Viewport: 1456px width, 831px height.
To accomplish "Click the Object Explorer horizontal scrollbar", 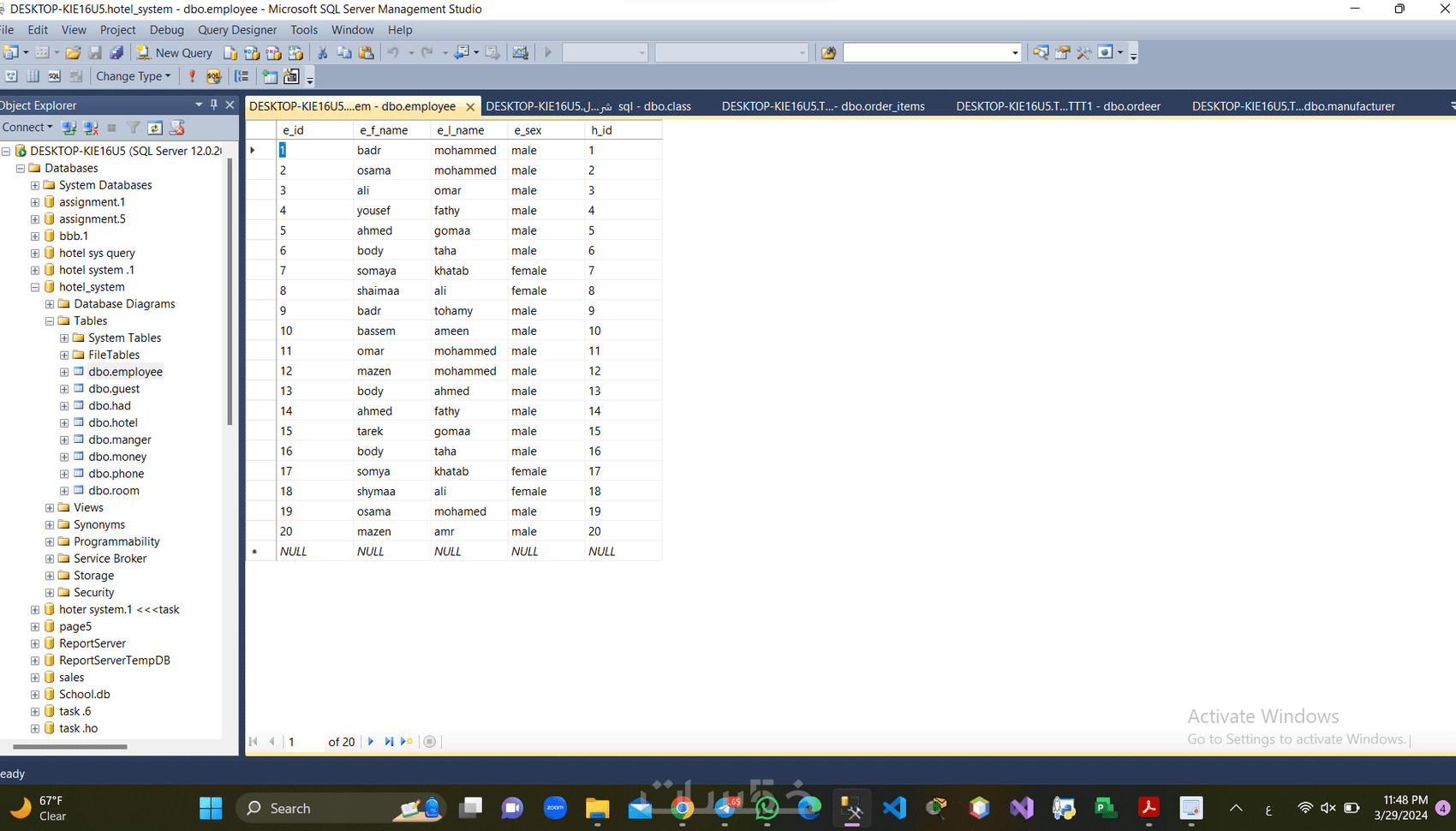I will (70, 747).
